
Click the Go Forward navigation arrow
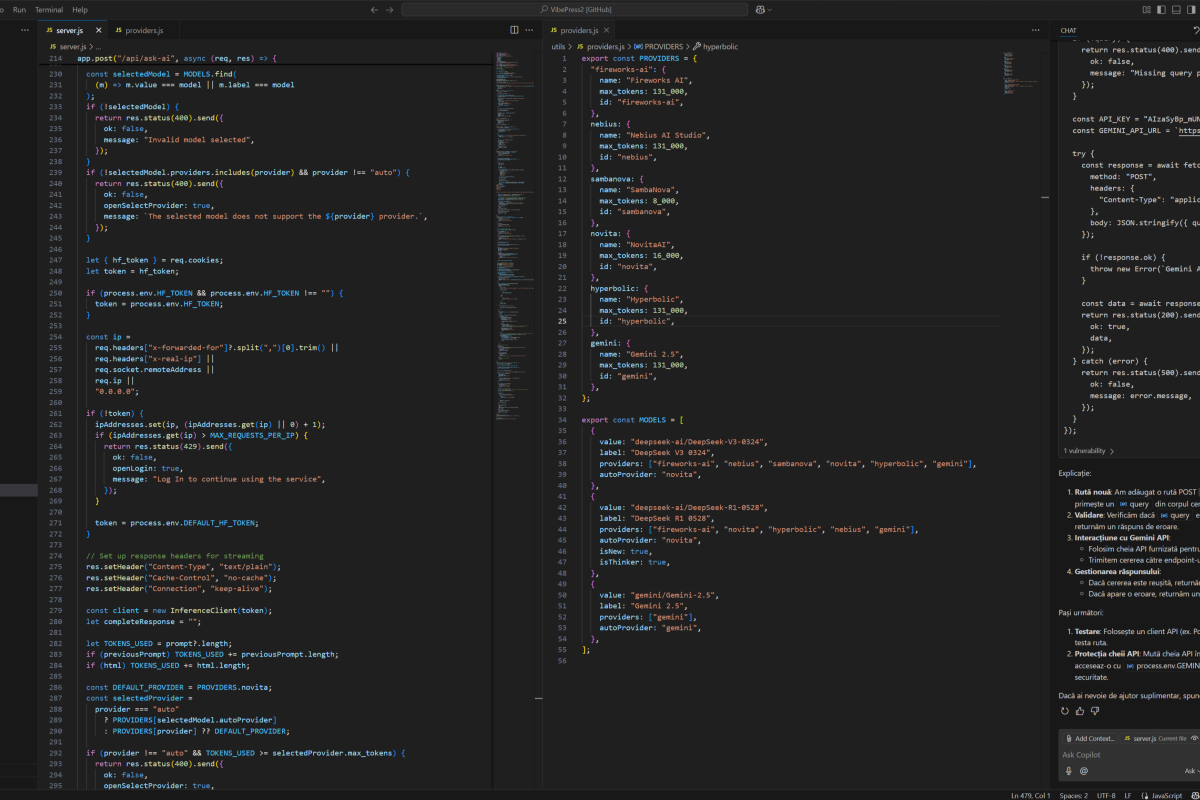tap(389, 9)
